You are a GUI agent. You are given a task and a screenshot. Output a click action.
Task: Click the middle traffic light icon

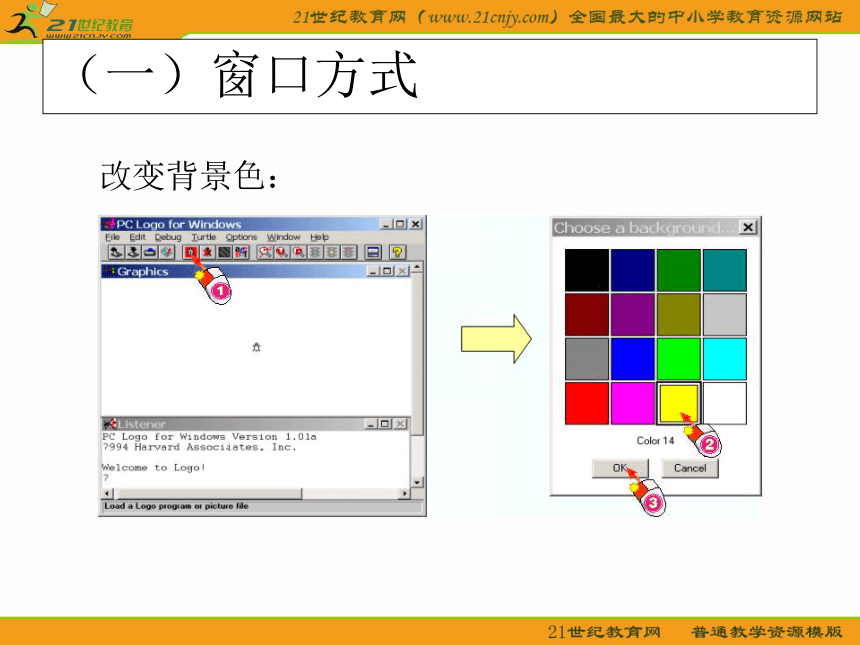[332, 252]
